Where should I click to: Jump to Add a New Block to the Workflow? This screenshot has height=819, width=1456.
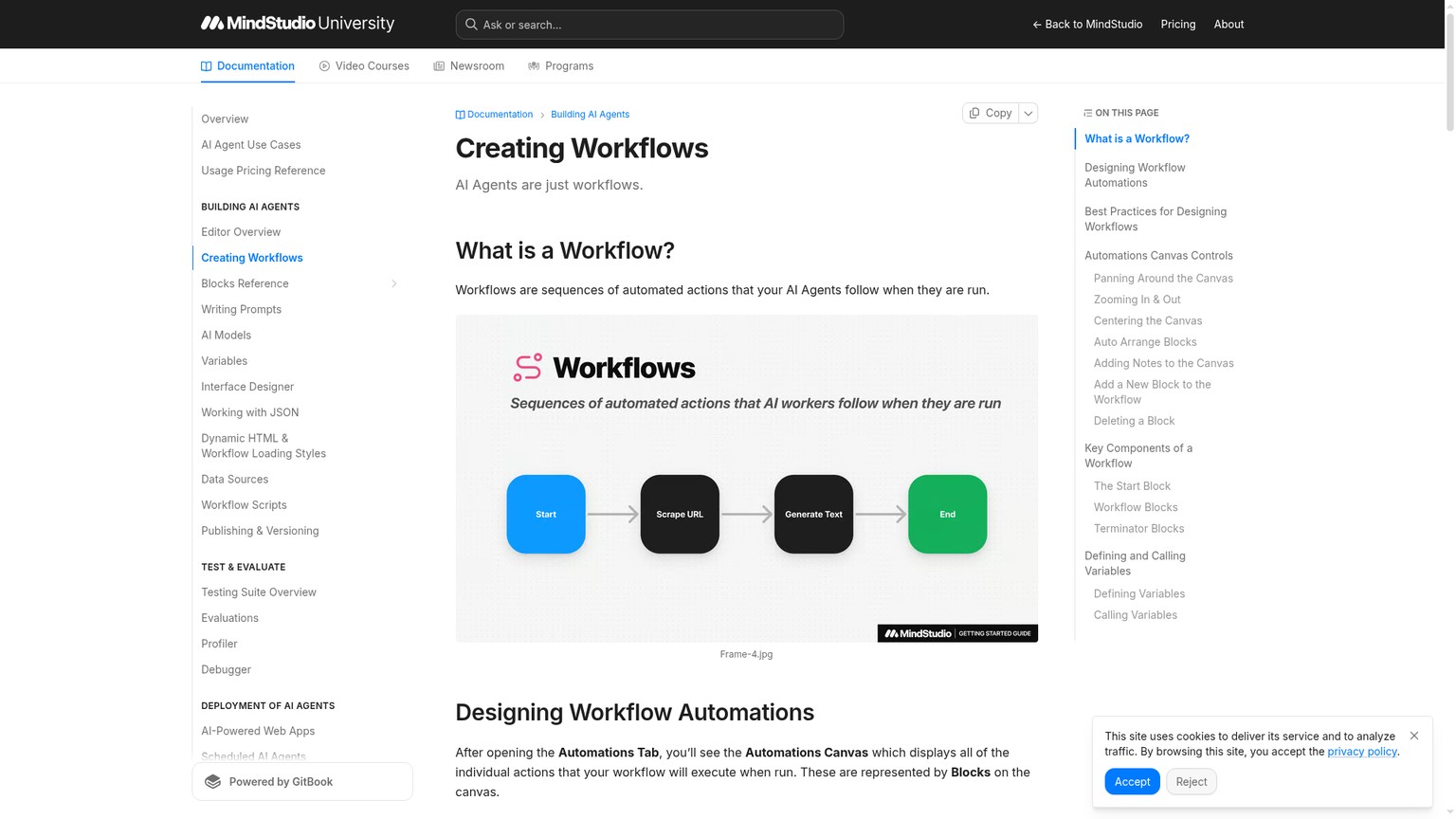[1153, 392]
